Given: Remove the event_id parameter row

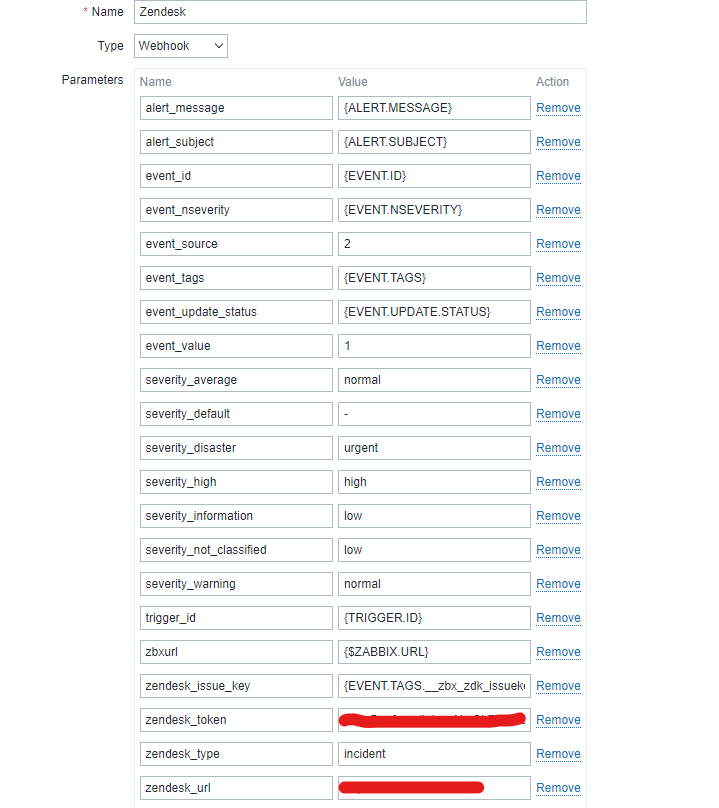Looking at the screenshot, I should 558,176.
